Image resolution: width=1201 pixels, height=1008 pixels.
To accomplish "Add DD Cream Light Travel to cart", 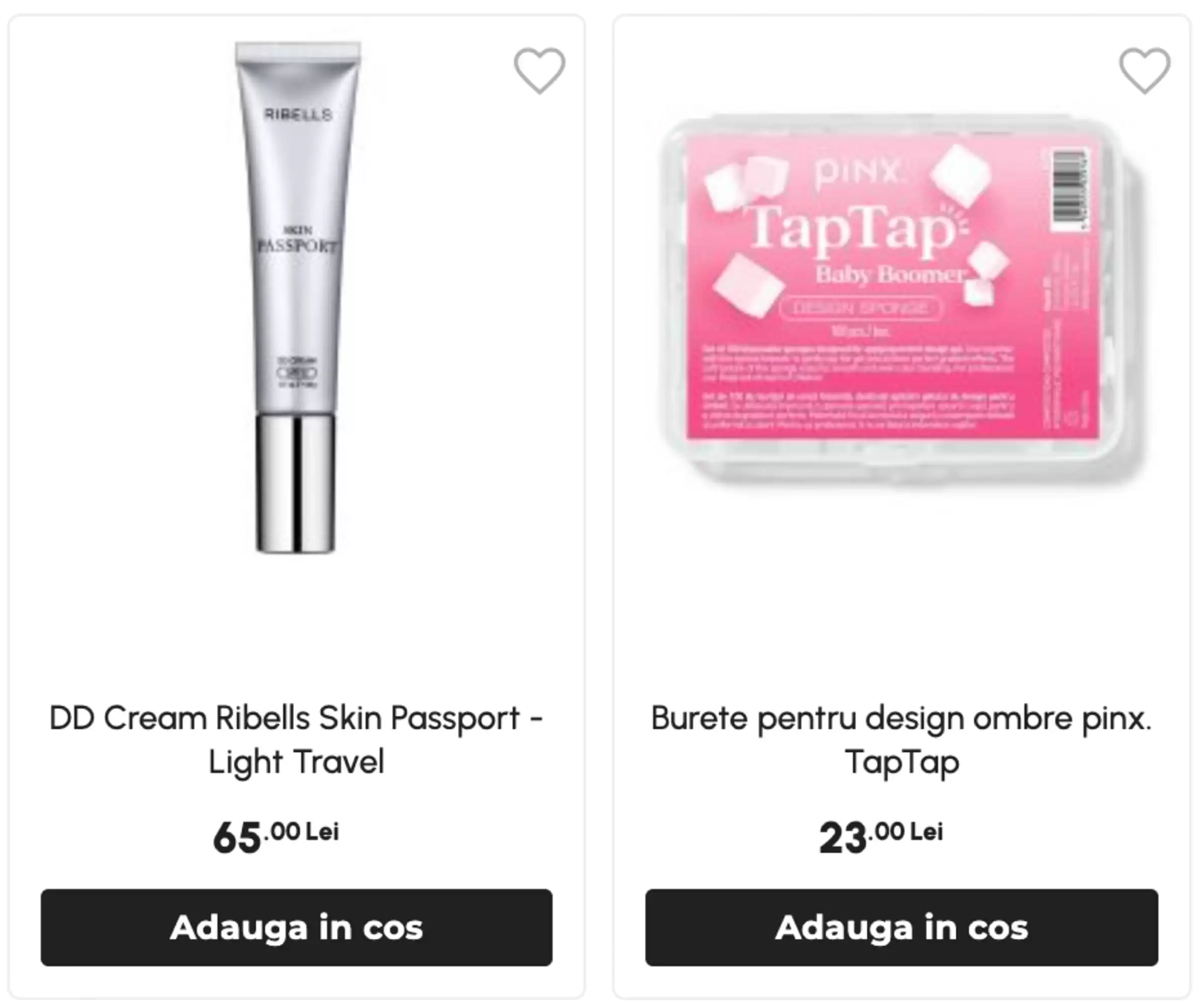I will point(296,928).
